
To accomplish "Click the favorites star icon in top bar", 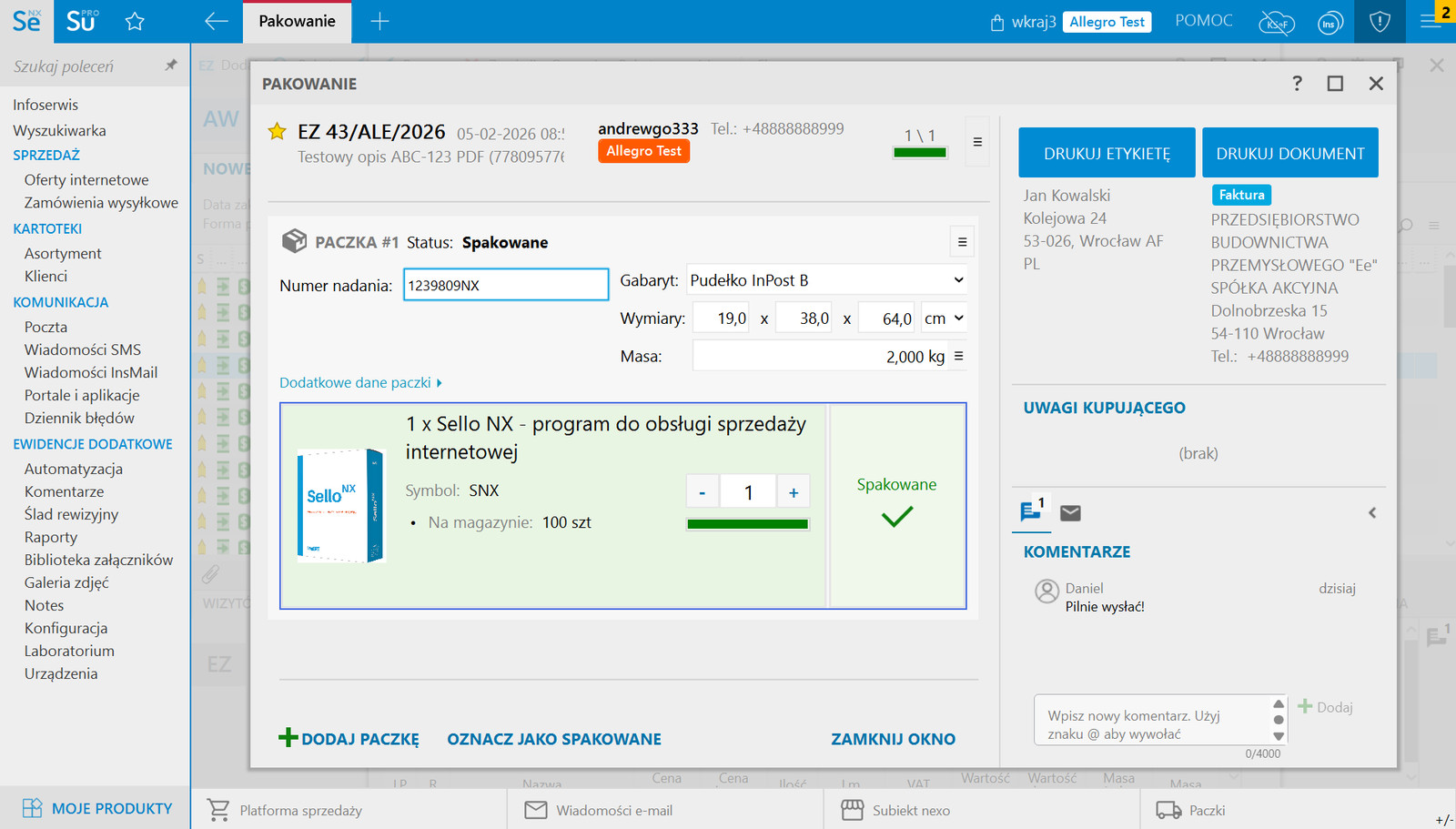I will pos(135,22).
